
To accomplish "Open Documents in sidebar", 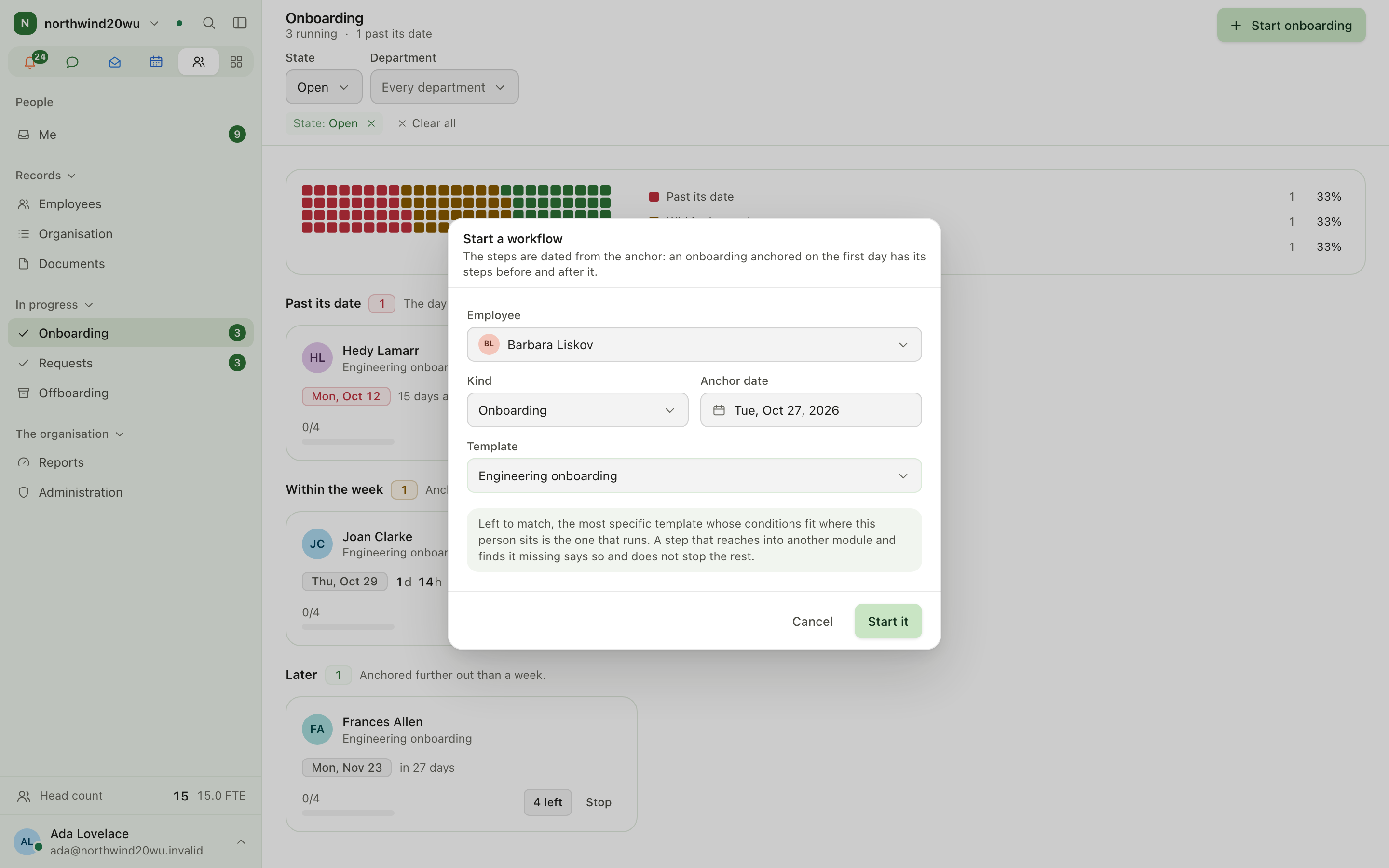I will (x=131, y=263).
